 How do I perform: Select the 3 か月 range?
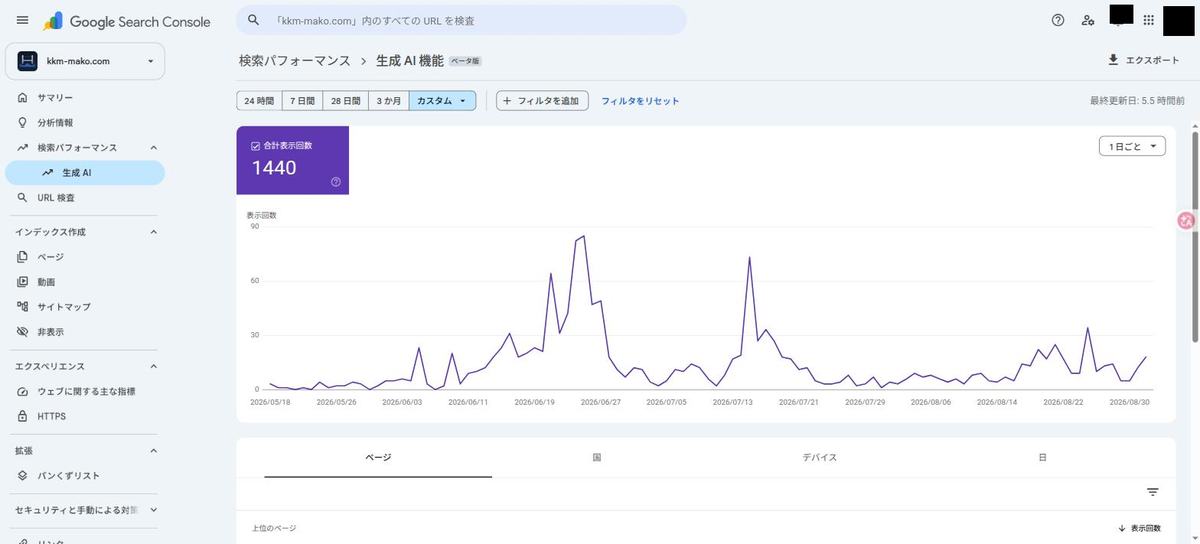(388, 101)
